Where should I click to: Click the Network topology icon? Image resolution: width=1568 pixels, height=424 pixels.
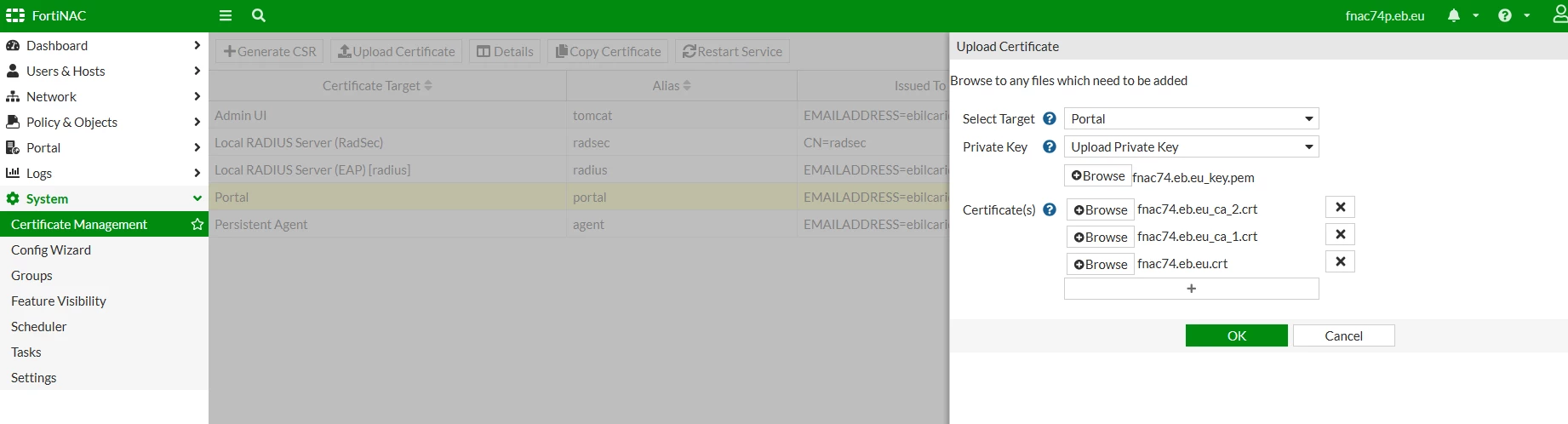pyautogui.click(x=13, y=97)
